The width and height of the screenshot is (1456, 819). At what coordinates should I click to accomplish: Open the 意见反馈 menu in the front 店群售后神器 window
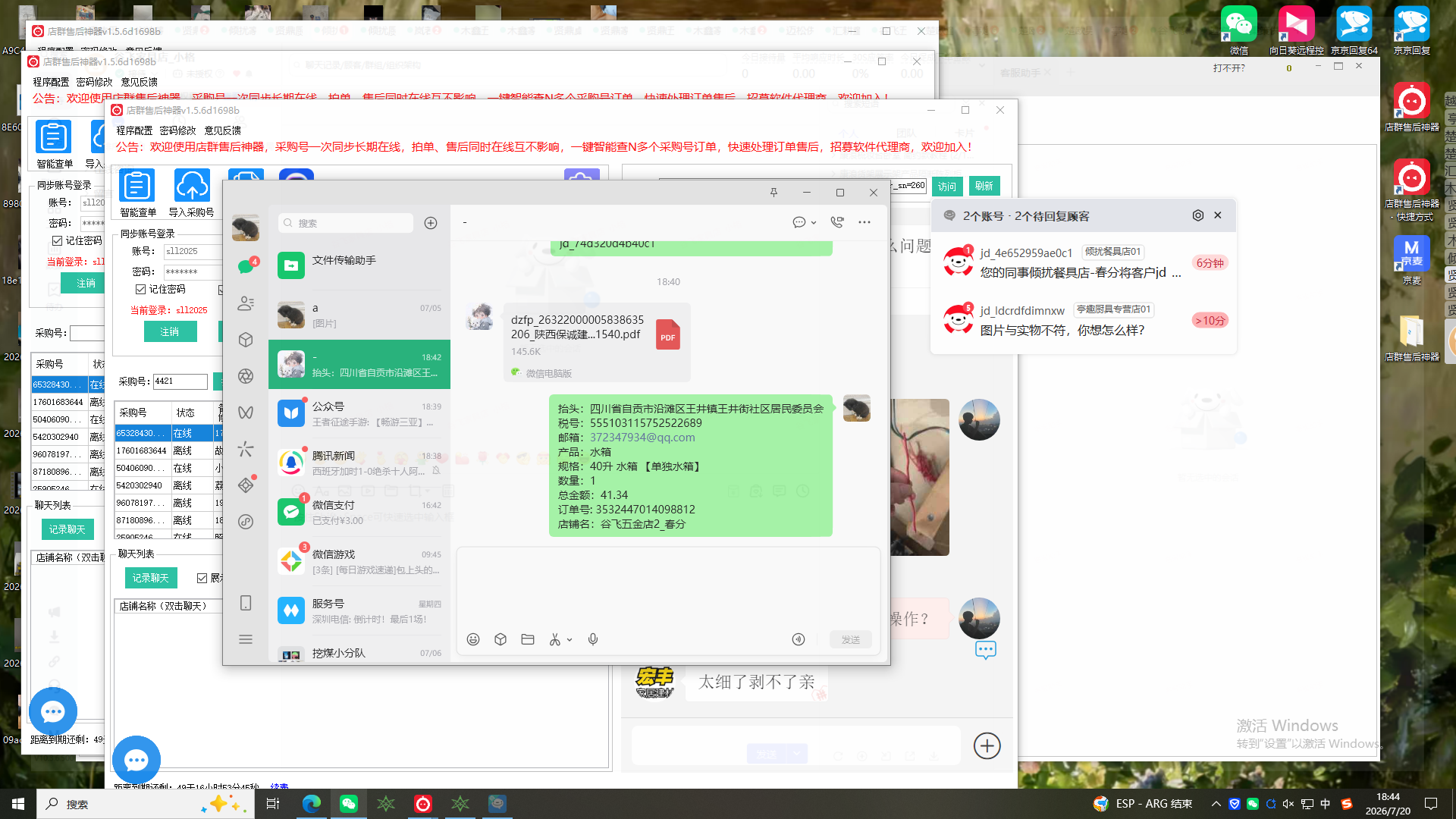coord(222,130)
